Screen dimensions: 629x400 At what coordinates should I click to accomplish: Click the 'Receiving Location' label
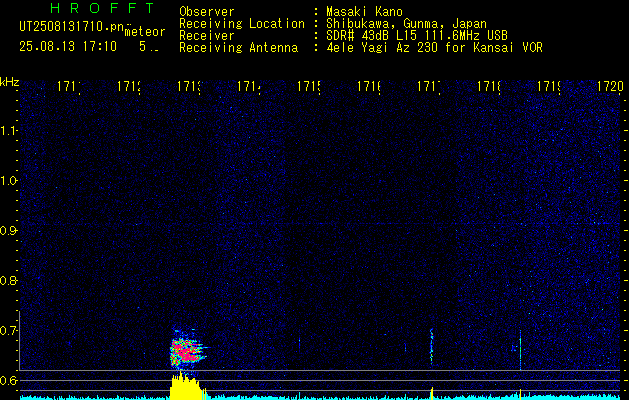point(242,24)
